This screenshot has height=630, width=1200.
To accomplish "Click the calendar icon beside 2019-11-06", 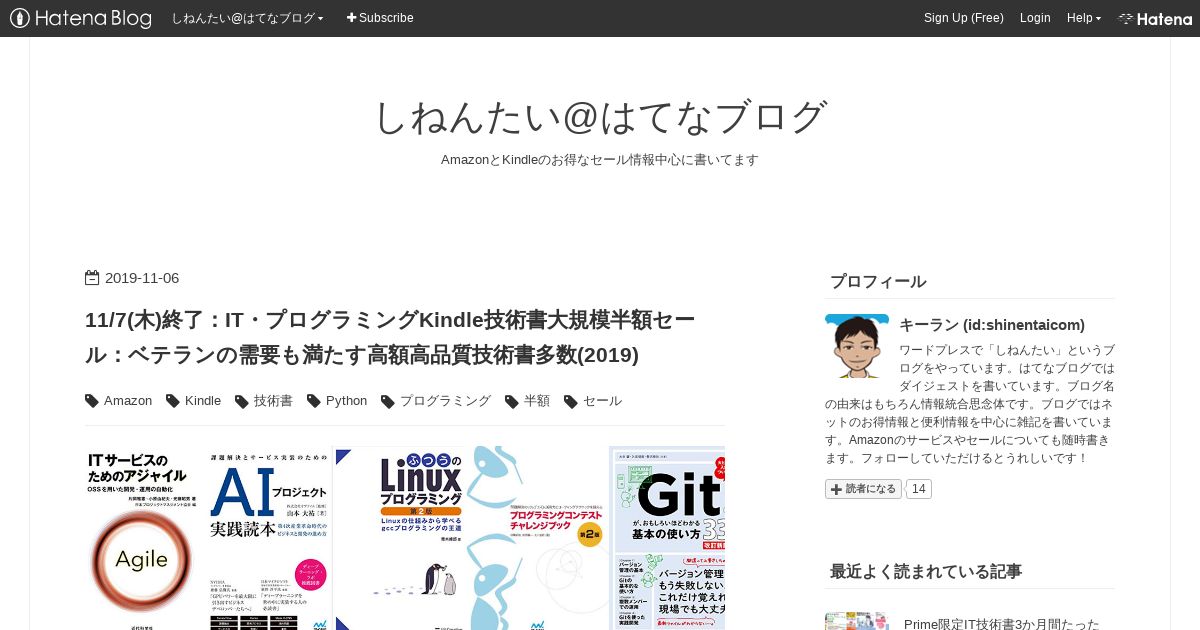I will [x=92, y=278].
